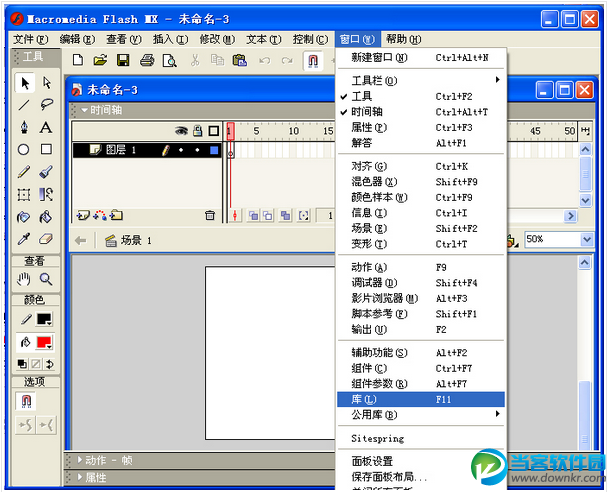Viewport: 607px width, 492px height.
Task: Add a new layer in timeline
Action: pos(82,215)
